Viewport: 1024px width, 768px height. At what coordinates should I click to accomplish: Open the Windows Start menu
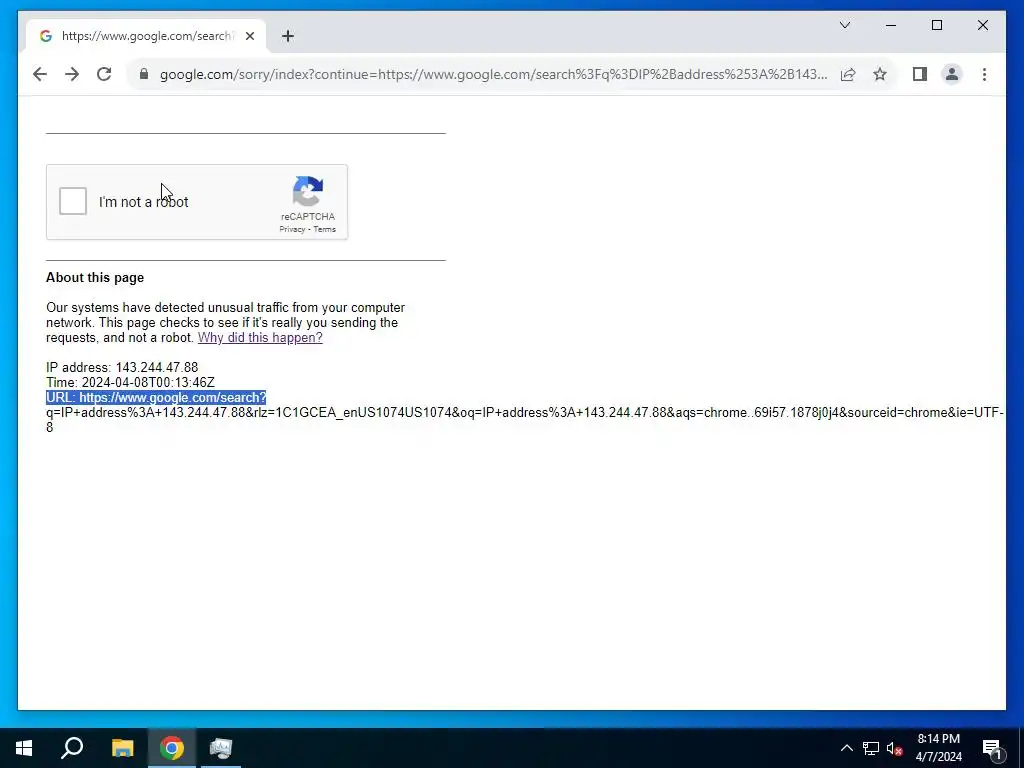[24, 748]
